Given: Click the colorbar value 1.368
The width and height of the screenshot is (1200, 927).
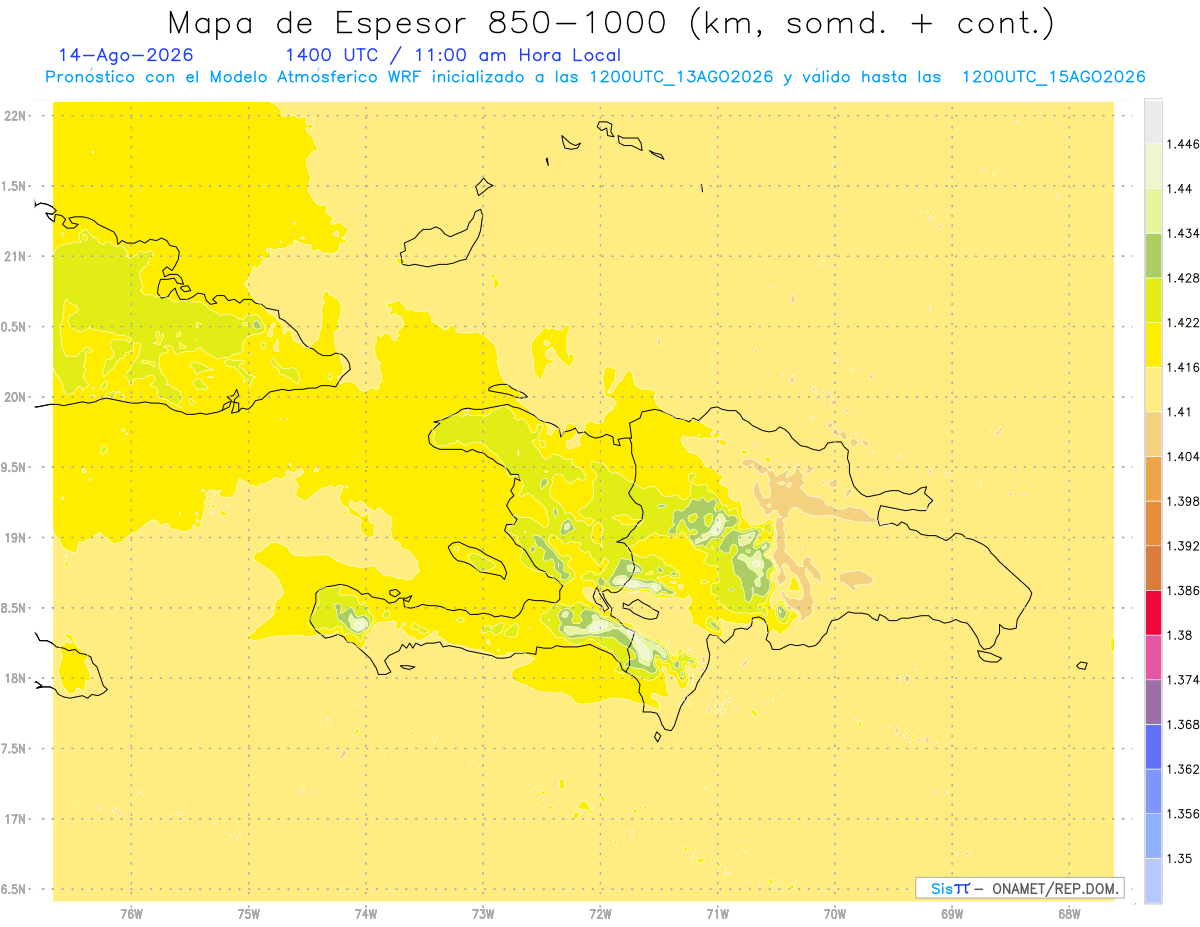Looking at the screenshot, I should (x=1184, y=724).
